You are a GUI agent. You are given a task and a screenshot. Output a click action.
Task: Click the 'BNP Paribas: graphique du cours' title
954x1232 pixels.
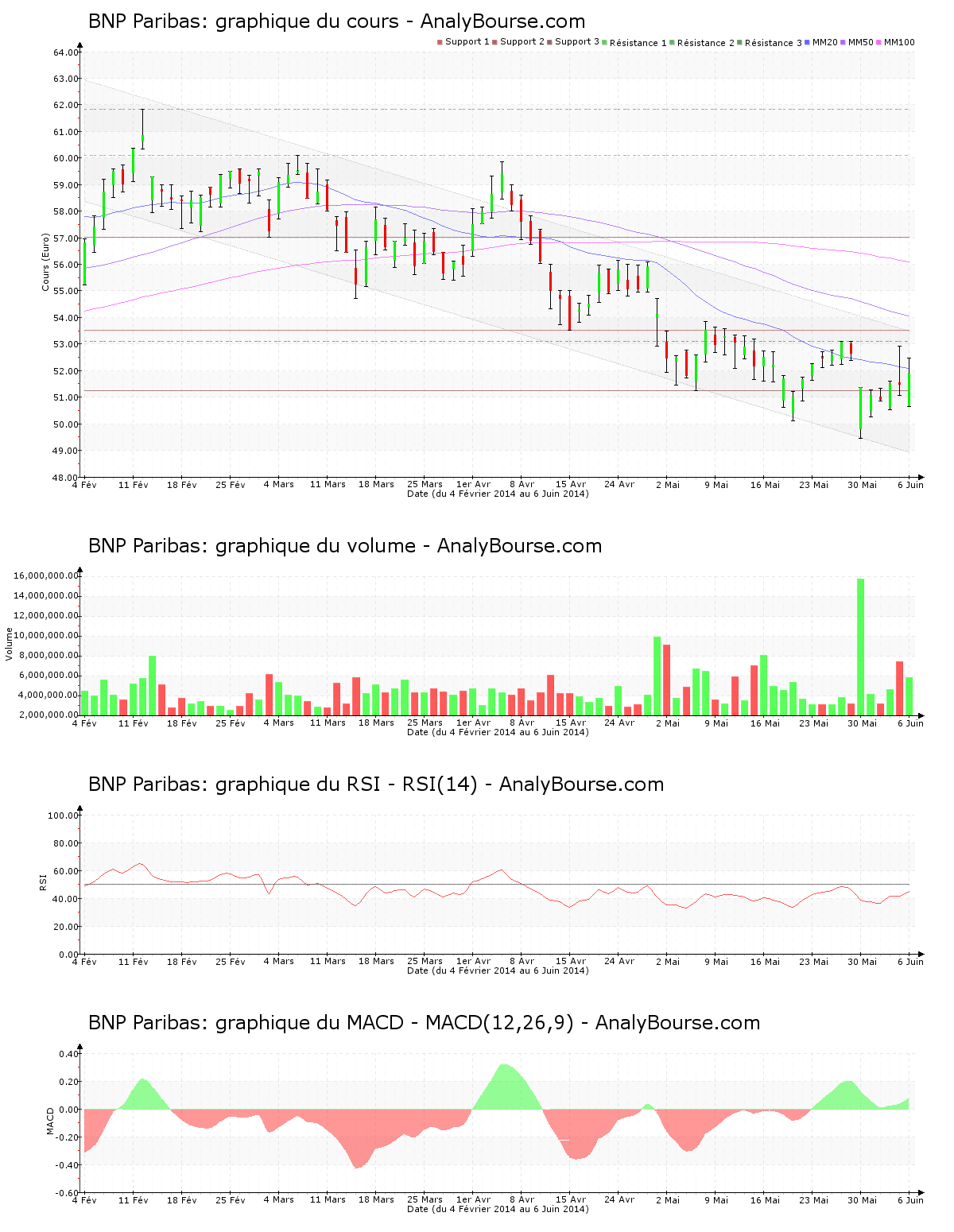(x=243, y=21)
